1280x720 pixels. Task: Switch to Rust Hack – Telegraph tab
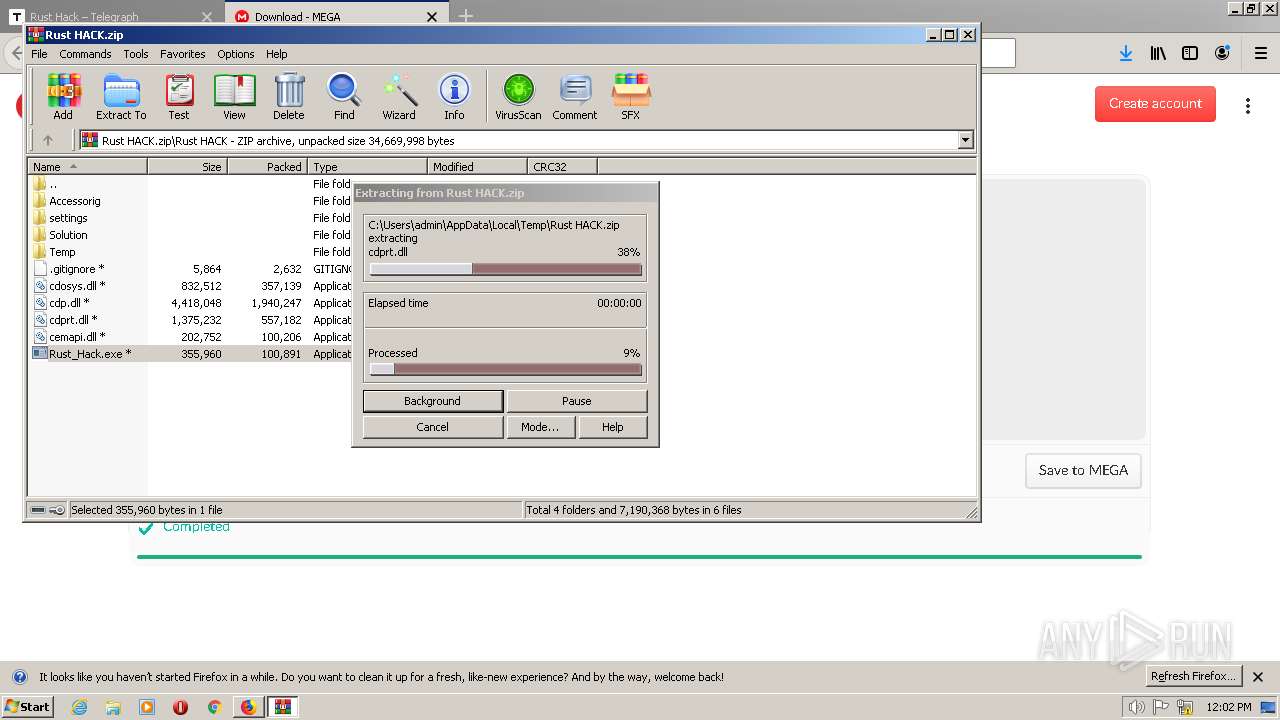pos(111,17)
